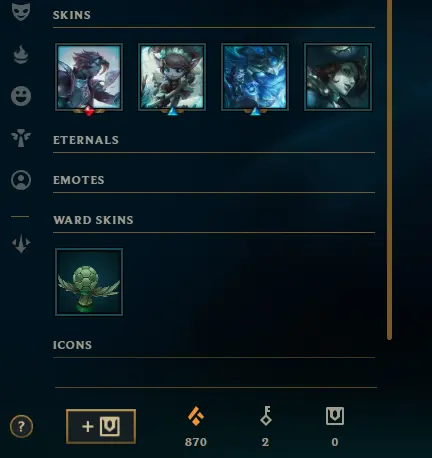432x458 pixels.
Task: Jump to the Emotes section header
Action: pyautogui.click(x=79, y=180)
